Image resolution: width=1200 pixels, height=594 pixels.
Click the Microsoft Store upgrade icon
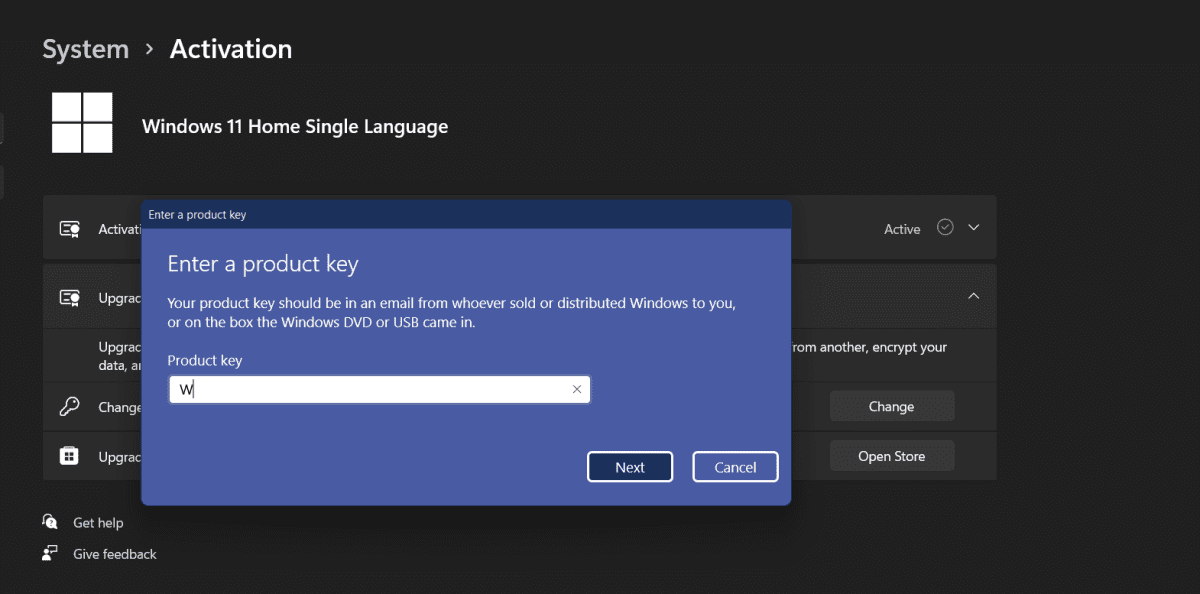pyautogui.click(x=69, y=456)
